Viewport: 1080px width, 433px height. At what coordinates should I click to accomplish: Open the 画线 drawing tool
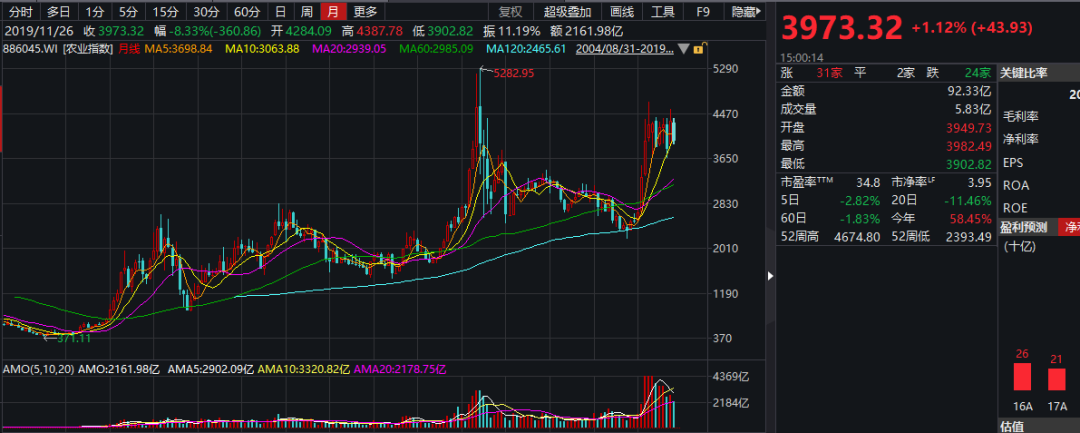coord(621,12)
